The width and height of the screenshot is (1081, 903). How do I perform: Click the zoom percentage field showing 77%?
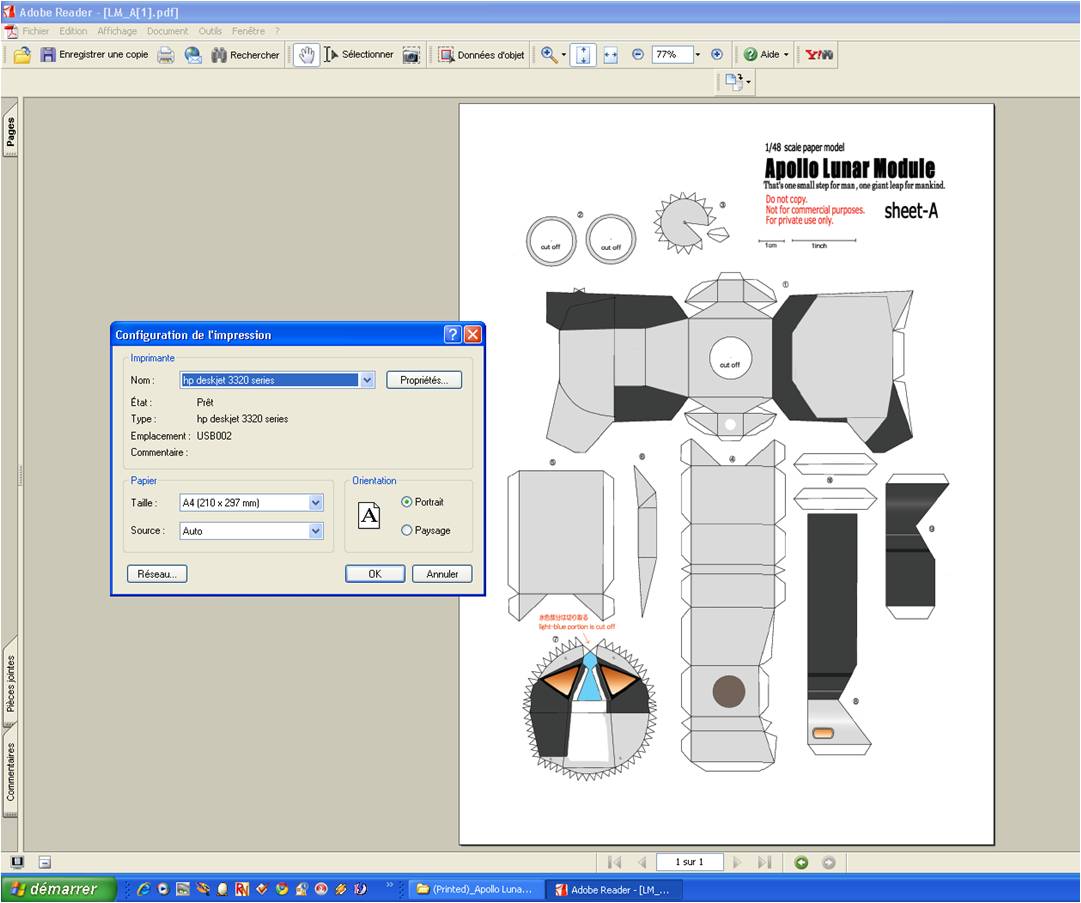tap(672, 54)
